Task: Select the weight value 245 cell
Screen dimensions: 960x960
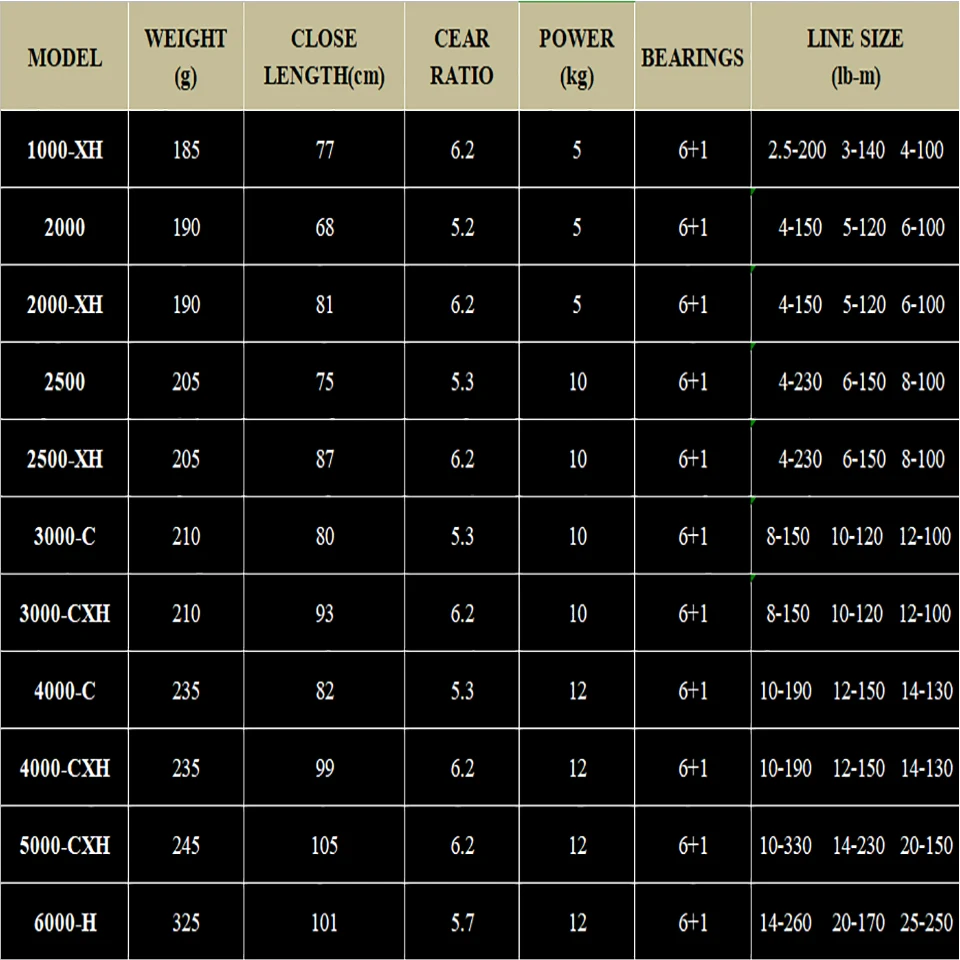Action: pyautogui.click(x=185, y=846)
